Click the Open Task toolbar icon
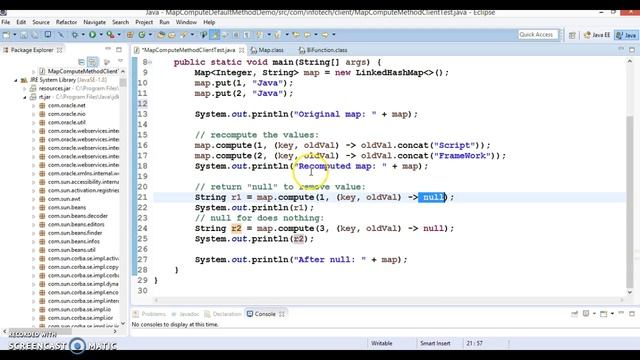640x360 pixels. point(172,35)
